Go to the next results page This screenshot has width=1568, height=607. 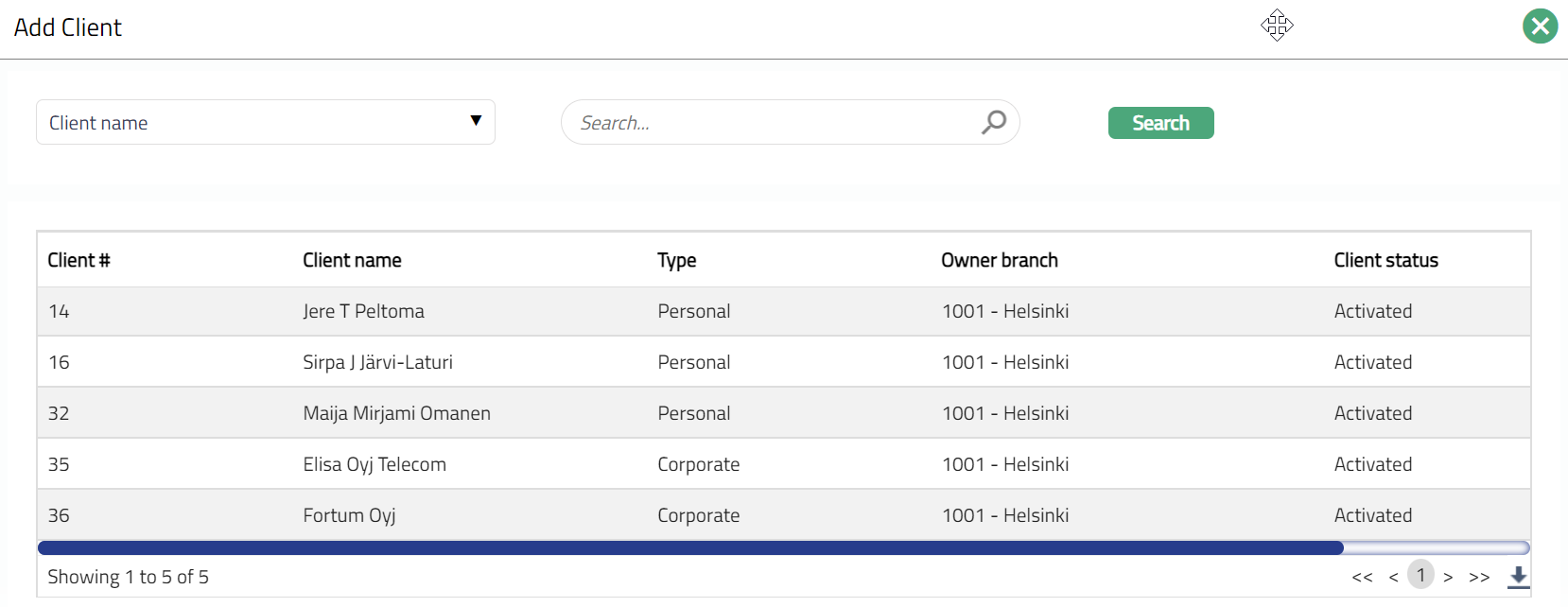(1448, 577)
